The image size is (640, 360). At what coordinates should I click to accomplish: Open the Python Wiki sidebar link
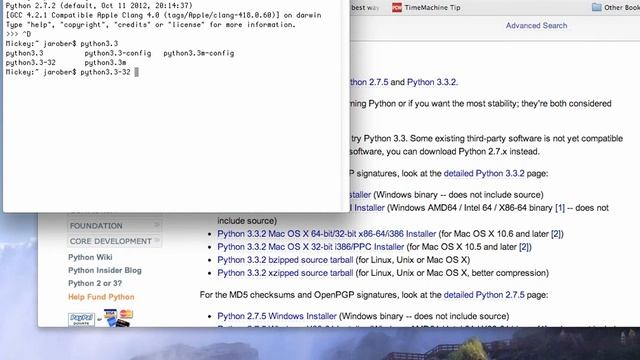coord(90,257)
